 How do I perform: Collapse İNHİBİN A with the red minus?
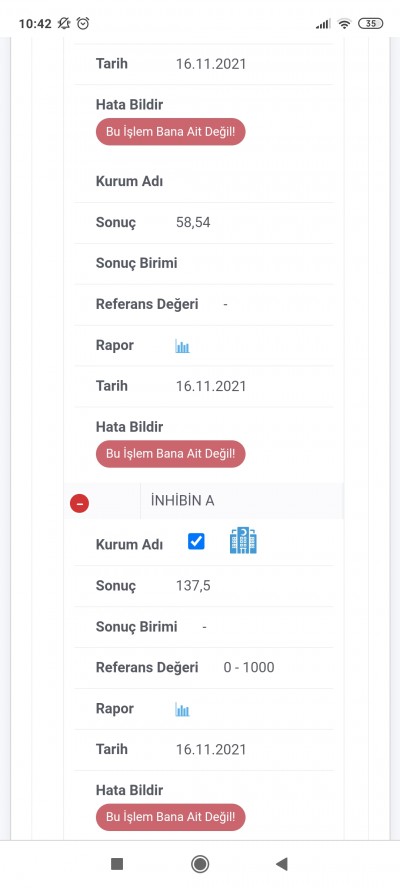coord(79,503)
